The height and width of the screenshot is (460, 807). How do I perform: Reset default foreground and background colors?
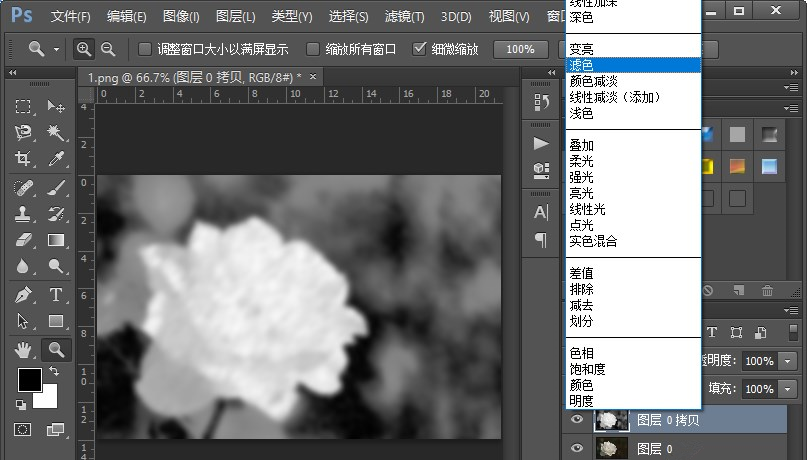coord(21,405)
